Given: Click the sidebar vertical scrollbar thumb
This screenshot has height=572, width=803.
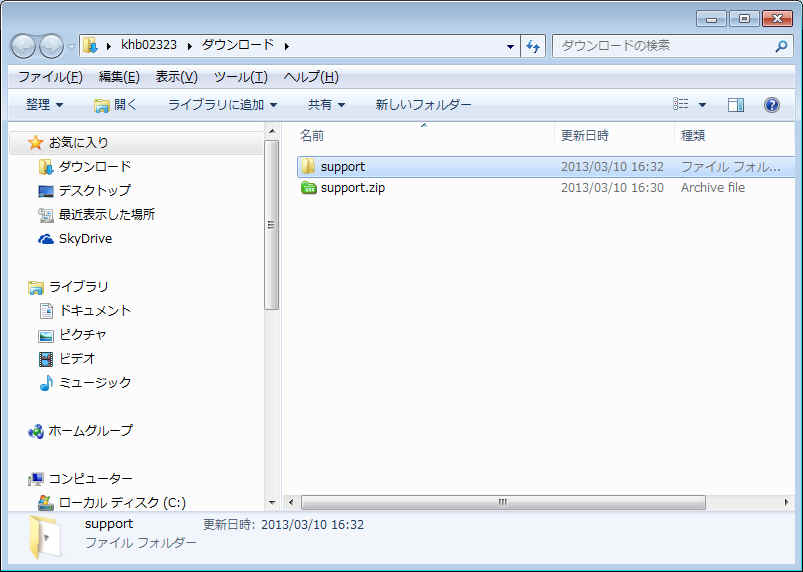Looking at the screenshot, I should tap(272, 225).
